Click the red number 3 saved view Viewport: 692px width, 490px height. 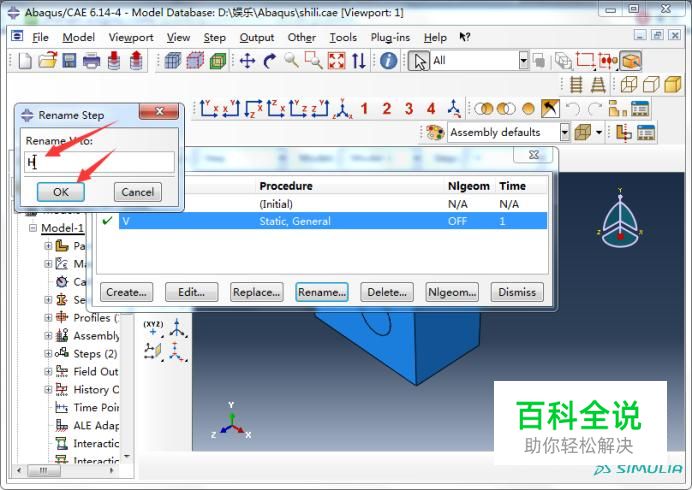409,109
